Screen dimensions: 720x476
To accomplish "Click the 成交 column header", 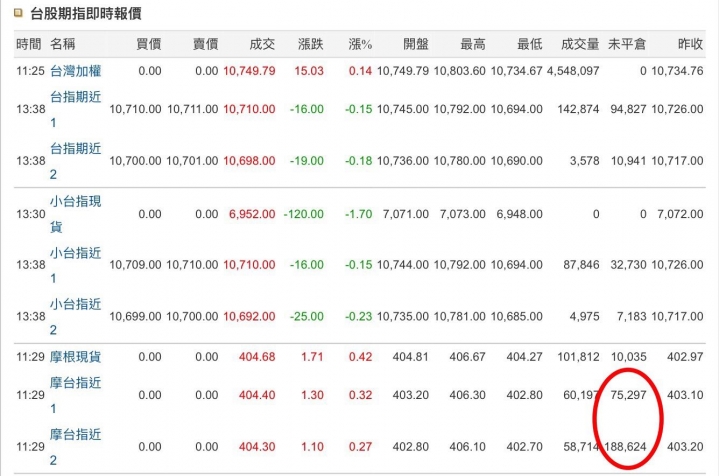I will coord(262,44).
